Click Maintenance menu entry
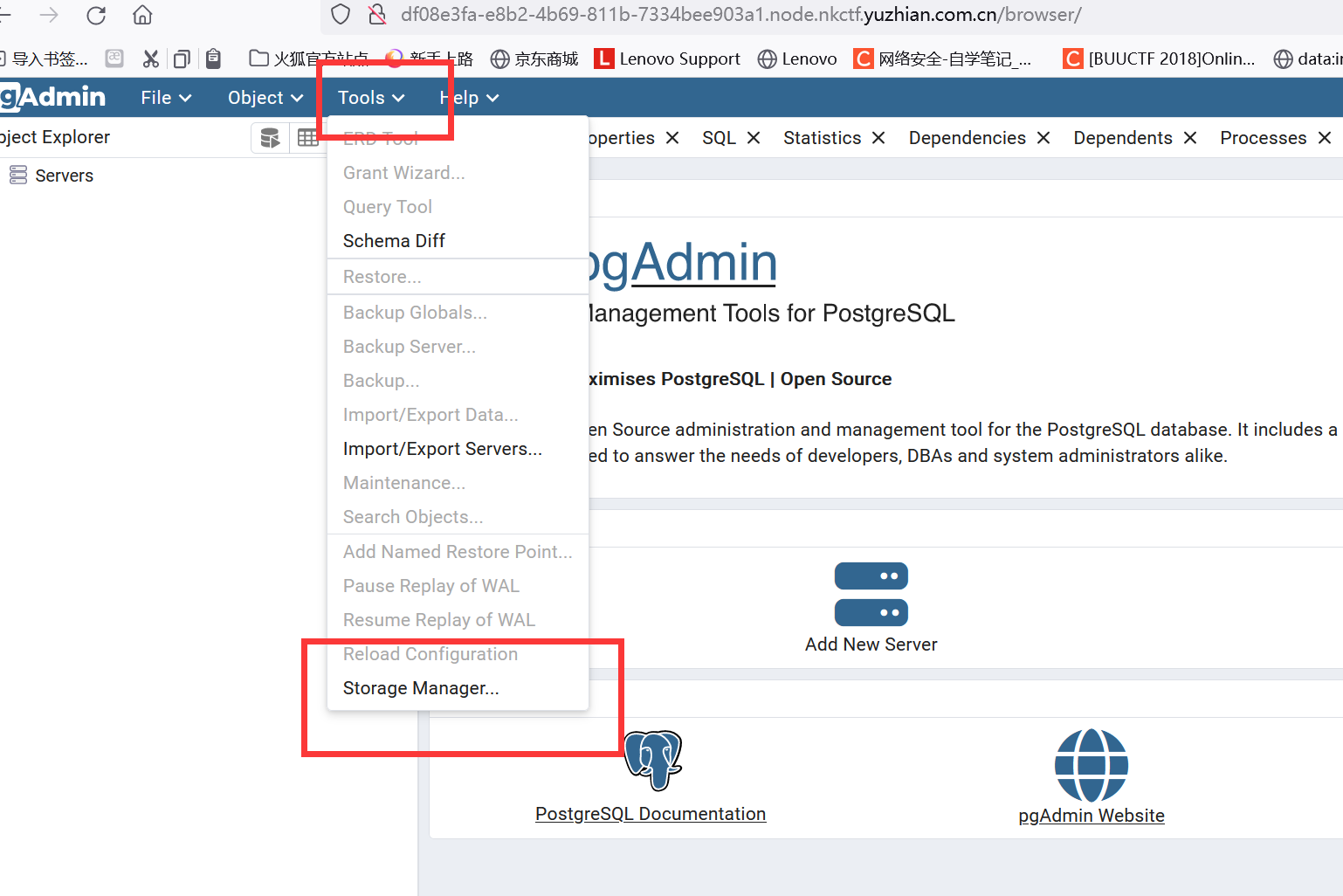The width and height of the screenshot is (1343, 896). 458,483
